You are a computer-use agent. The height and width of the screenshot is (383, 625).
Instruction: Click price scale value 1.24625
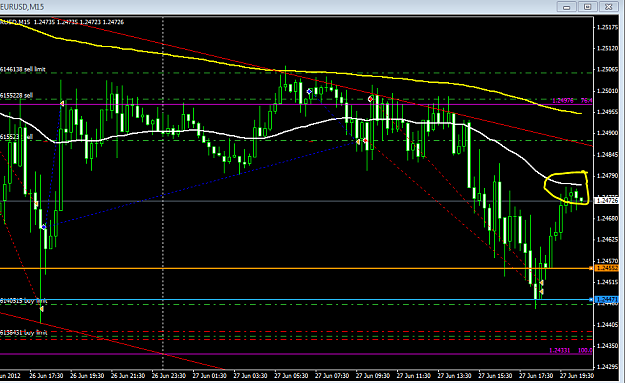(x=607, y=240)
